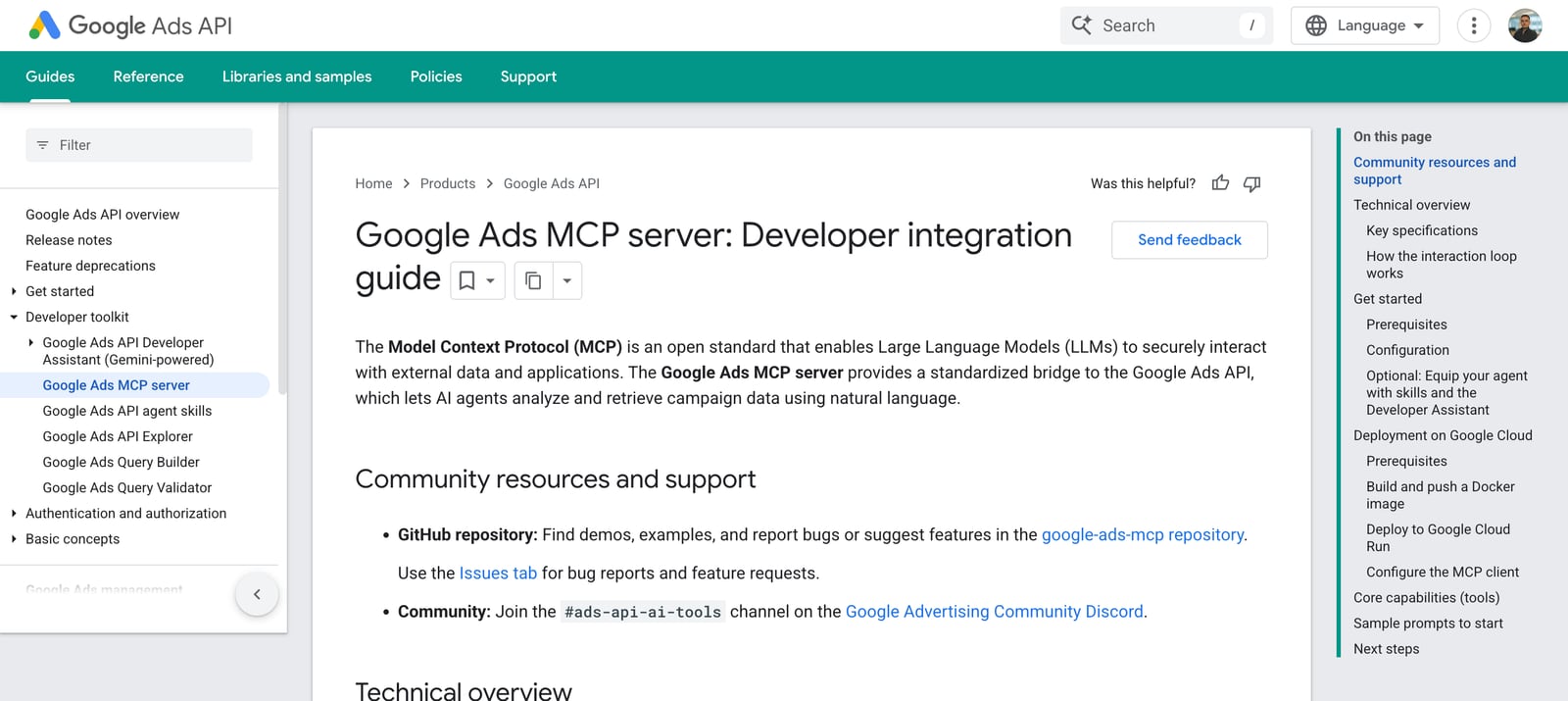Jump to Deployment on Google Cloud
The width and height of the screenshot is (1568, 701).
[1443, 435]
